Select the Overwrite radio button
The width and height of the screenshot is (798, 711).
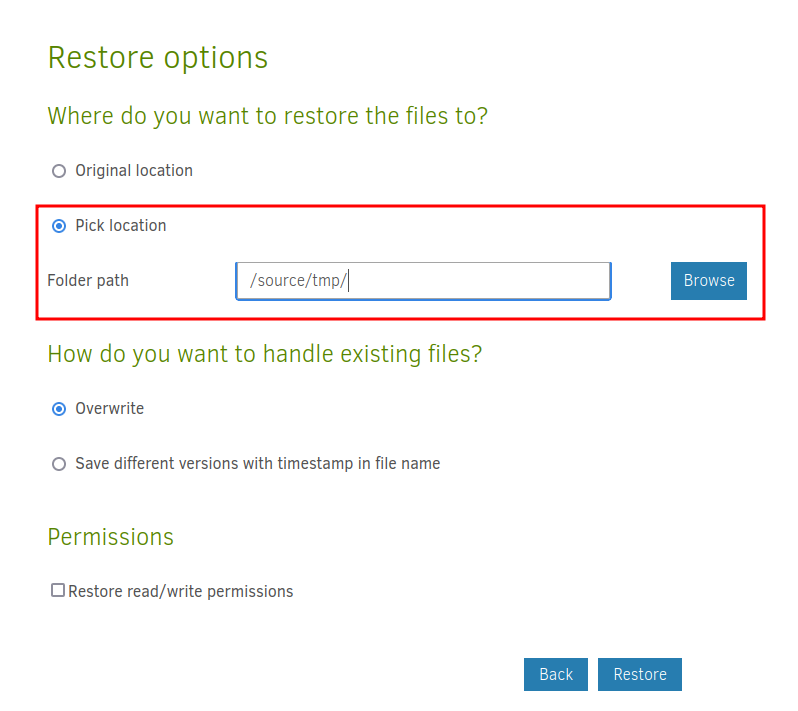pyautogui.click(x=59, y=409)
